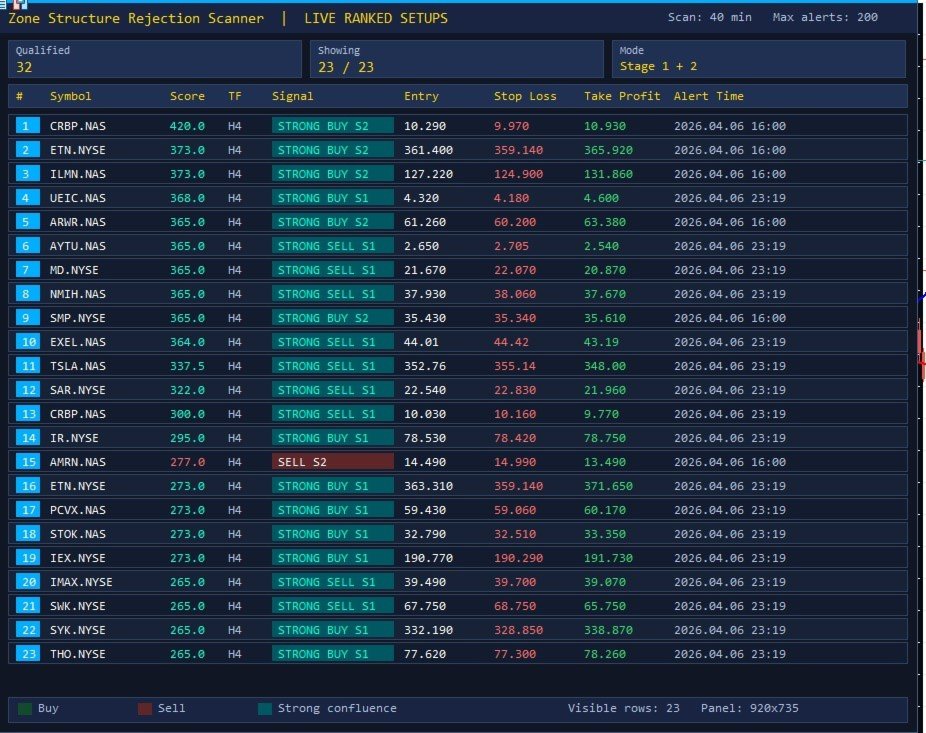This screenshot has width=926, height=733.
Task: Click stop loss value 9.970
Action: tap(511, 126)
